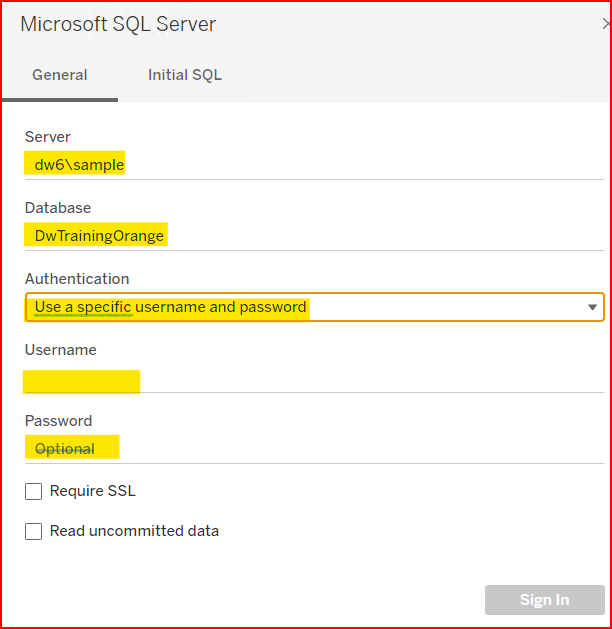Switch to the General tab
612x629 pixels.
pyautogui.click(x=60, y=75)
